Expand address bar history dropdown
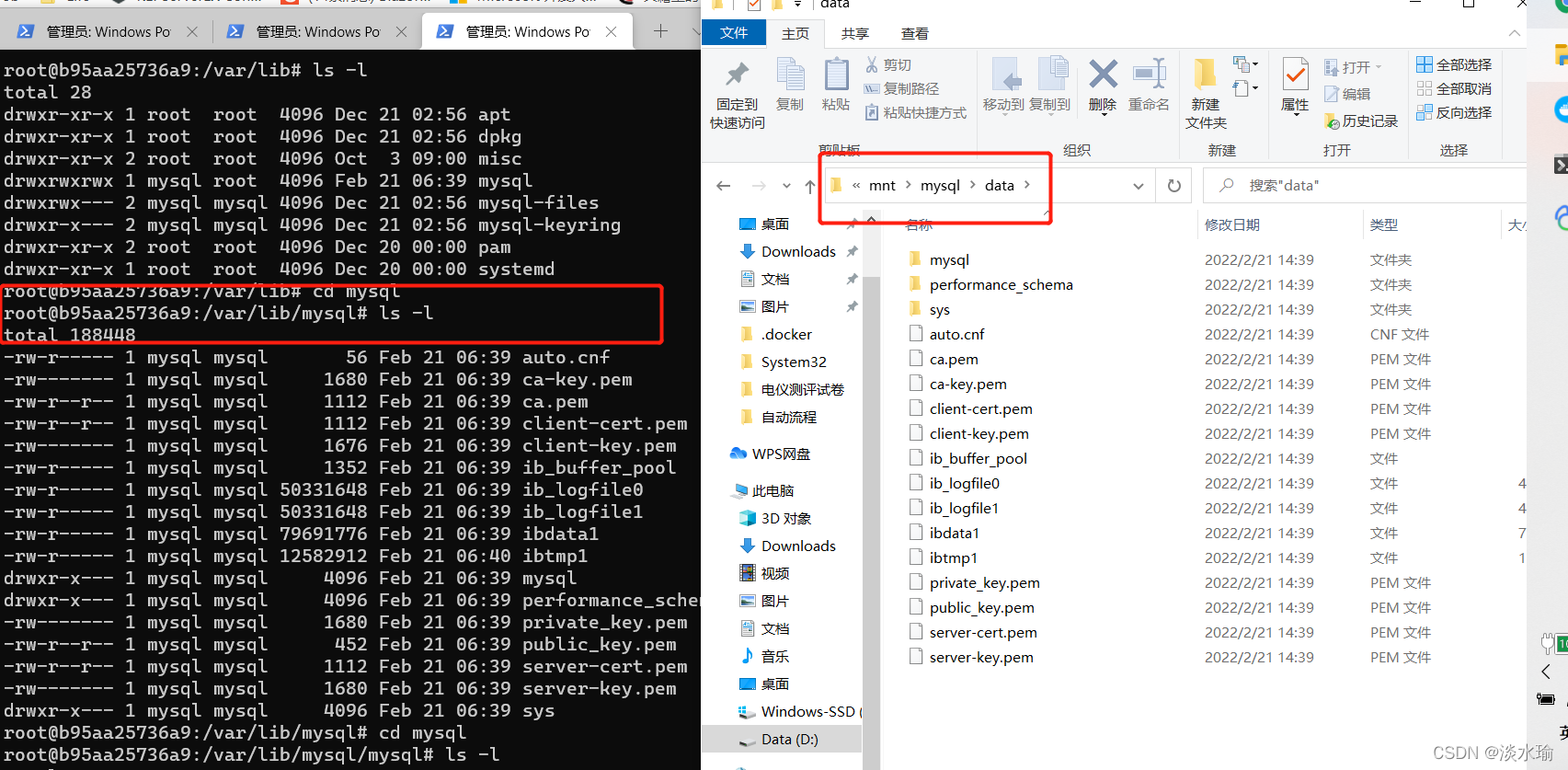1568x770 pixels. (1139, 186)
